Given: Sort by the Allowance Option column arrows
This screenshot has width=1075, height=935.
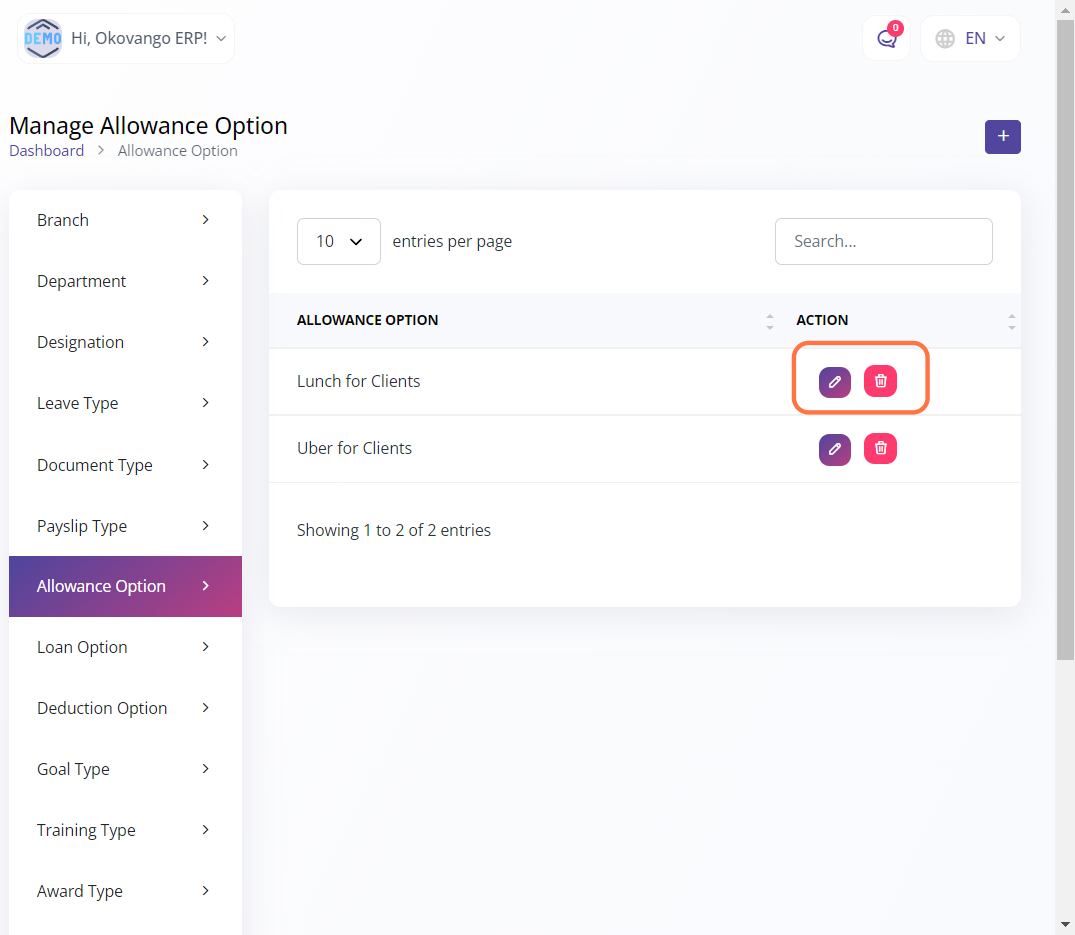Looking at the screenshot, I should tap(769, 321).
